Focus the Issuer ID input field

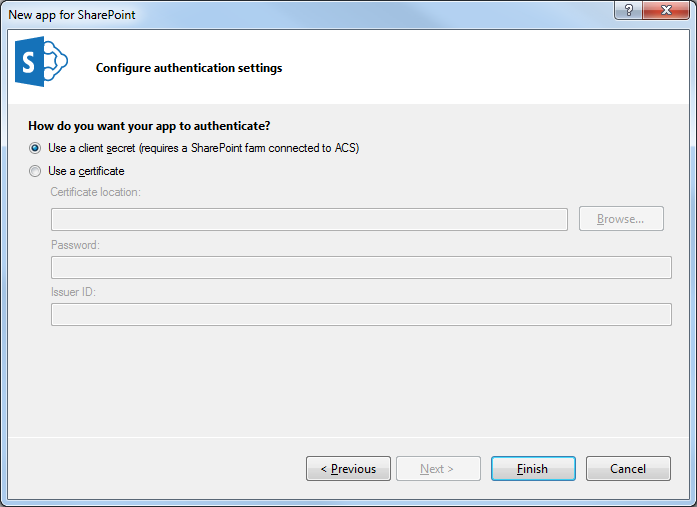361,315
